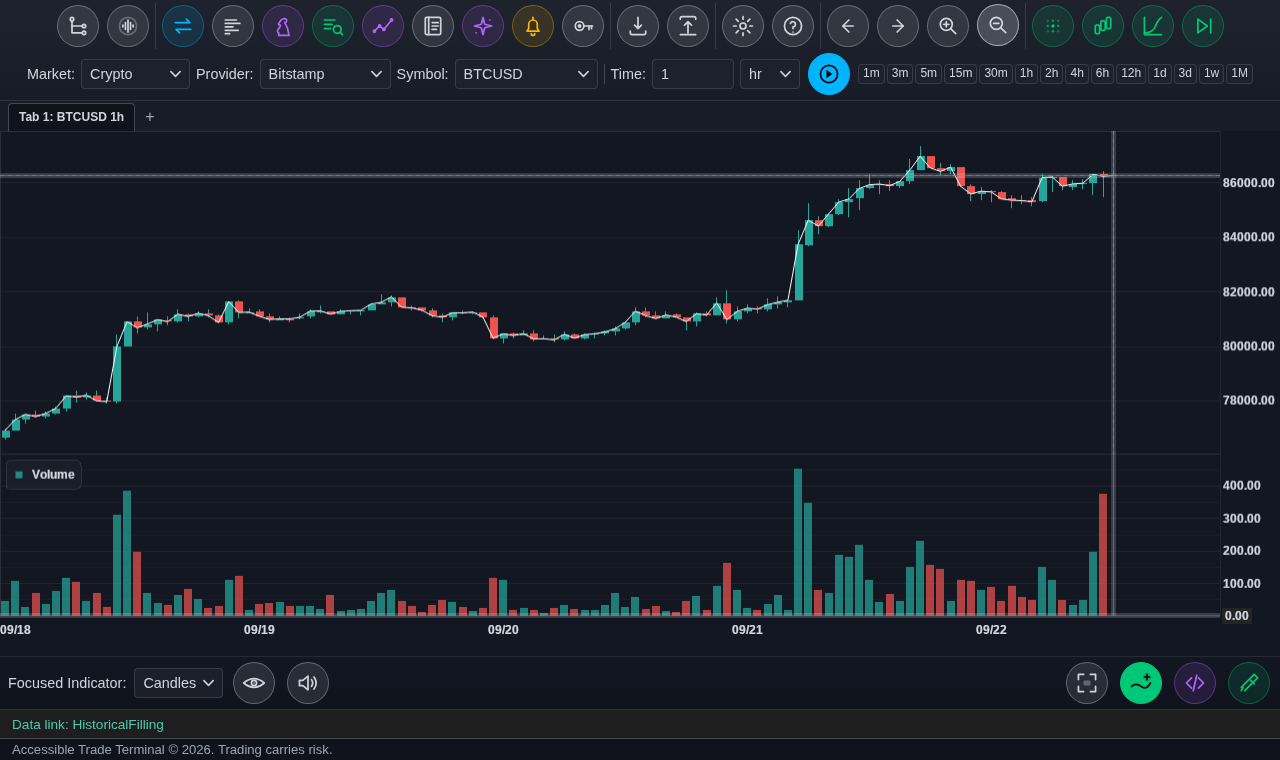
Task: Click the green skip-to-end icon
Action: point(1203,26)
